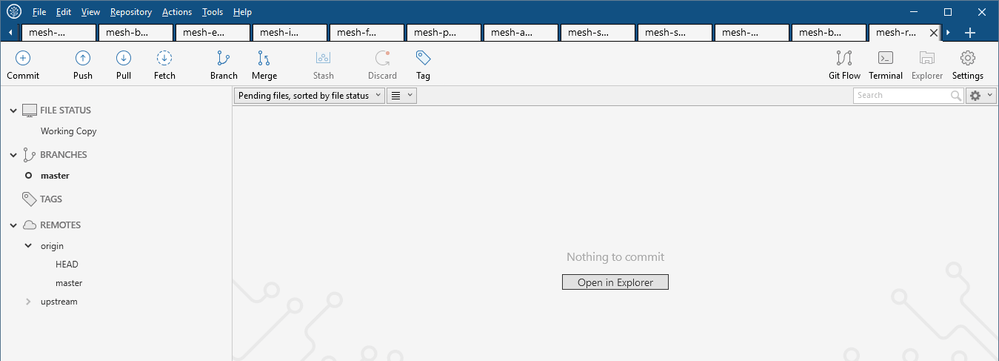Open the Repository menu
This screenshot has width=999, height=361.
click(x=131, y=12)
